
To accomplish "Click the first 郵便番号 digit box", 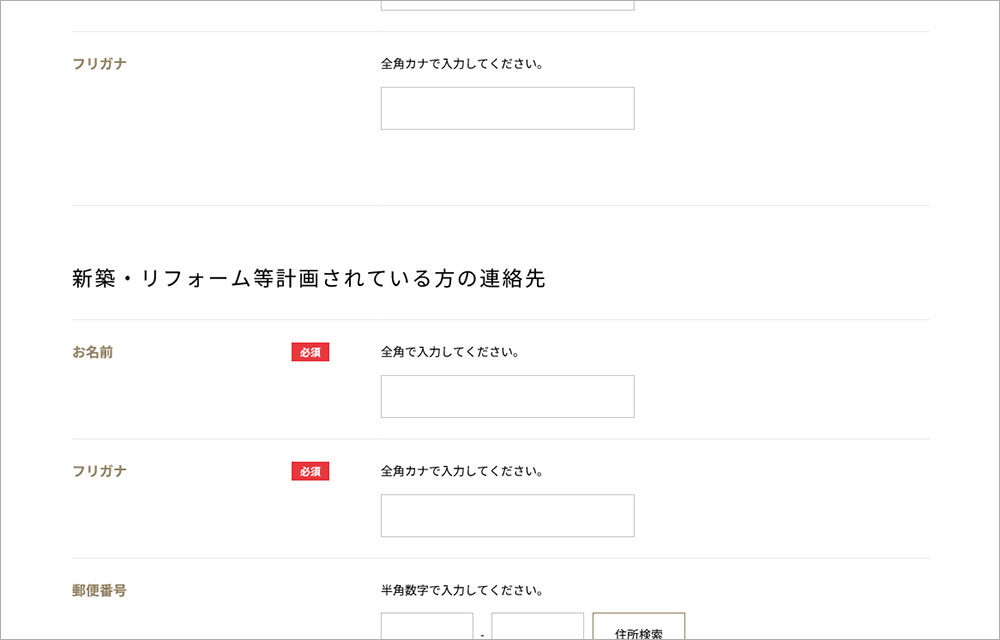I will [427, 627].
